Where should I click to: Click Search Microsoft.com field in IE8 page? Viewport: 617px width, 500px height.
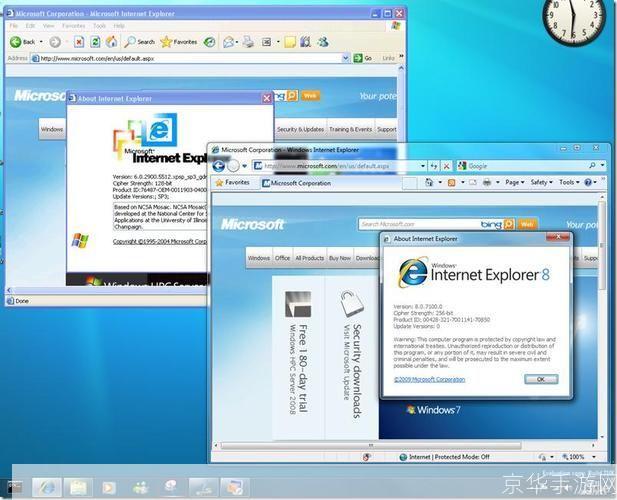pos(419,224)
